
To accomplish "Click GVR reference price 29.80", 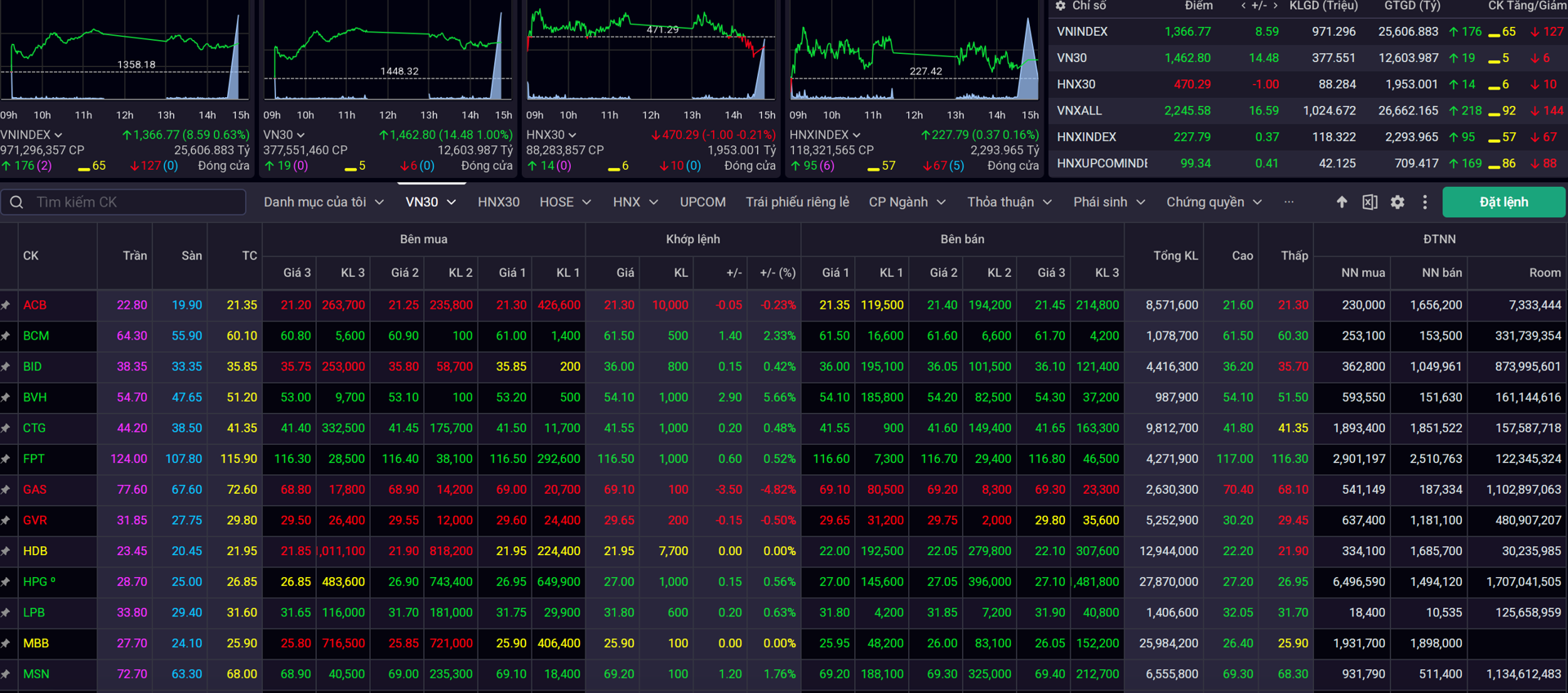I will click(x=242, y=521).
